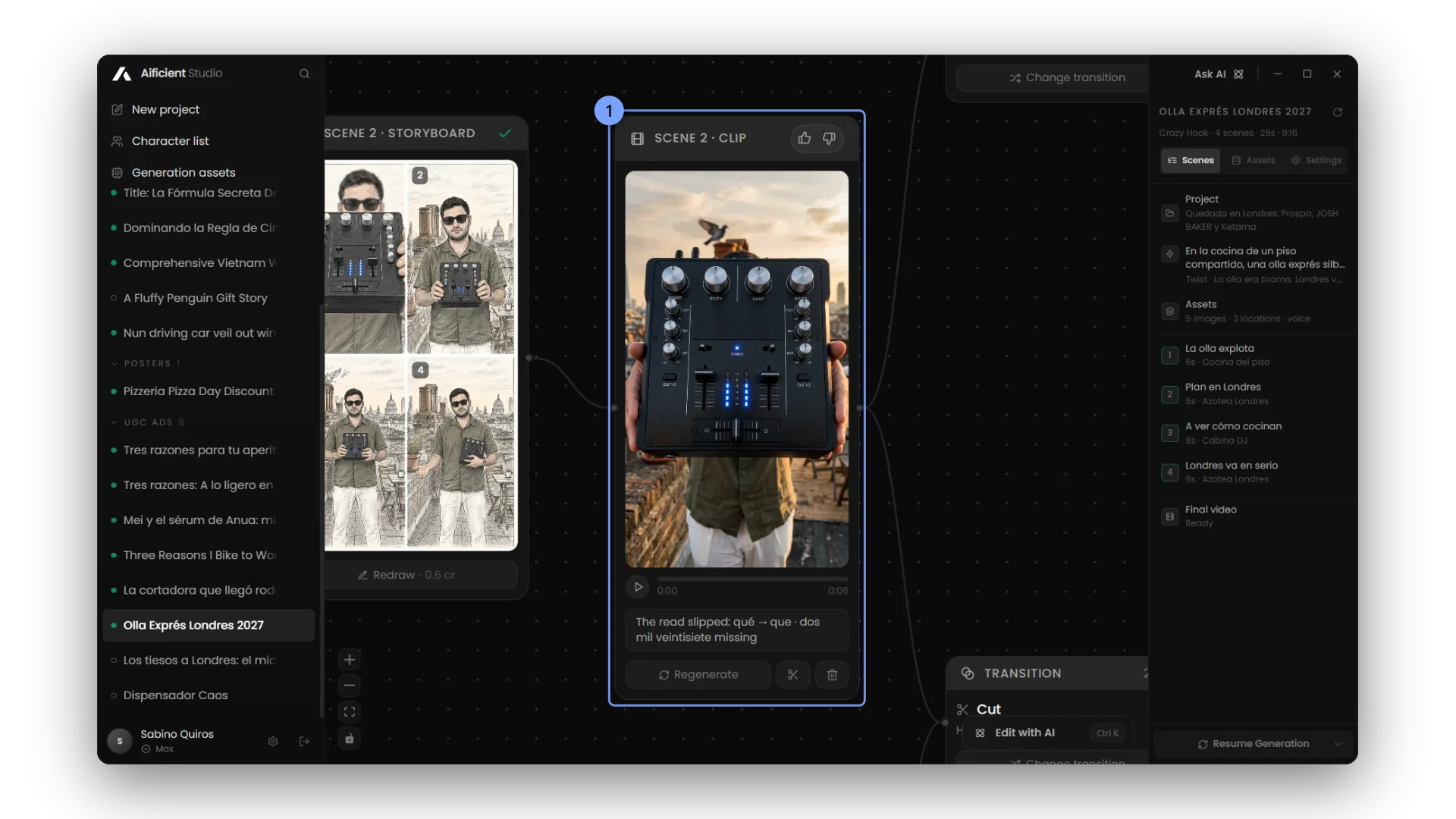
Task: Click the thumbs down icon on clip
Action: point(829,138)
